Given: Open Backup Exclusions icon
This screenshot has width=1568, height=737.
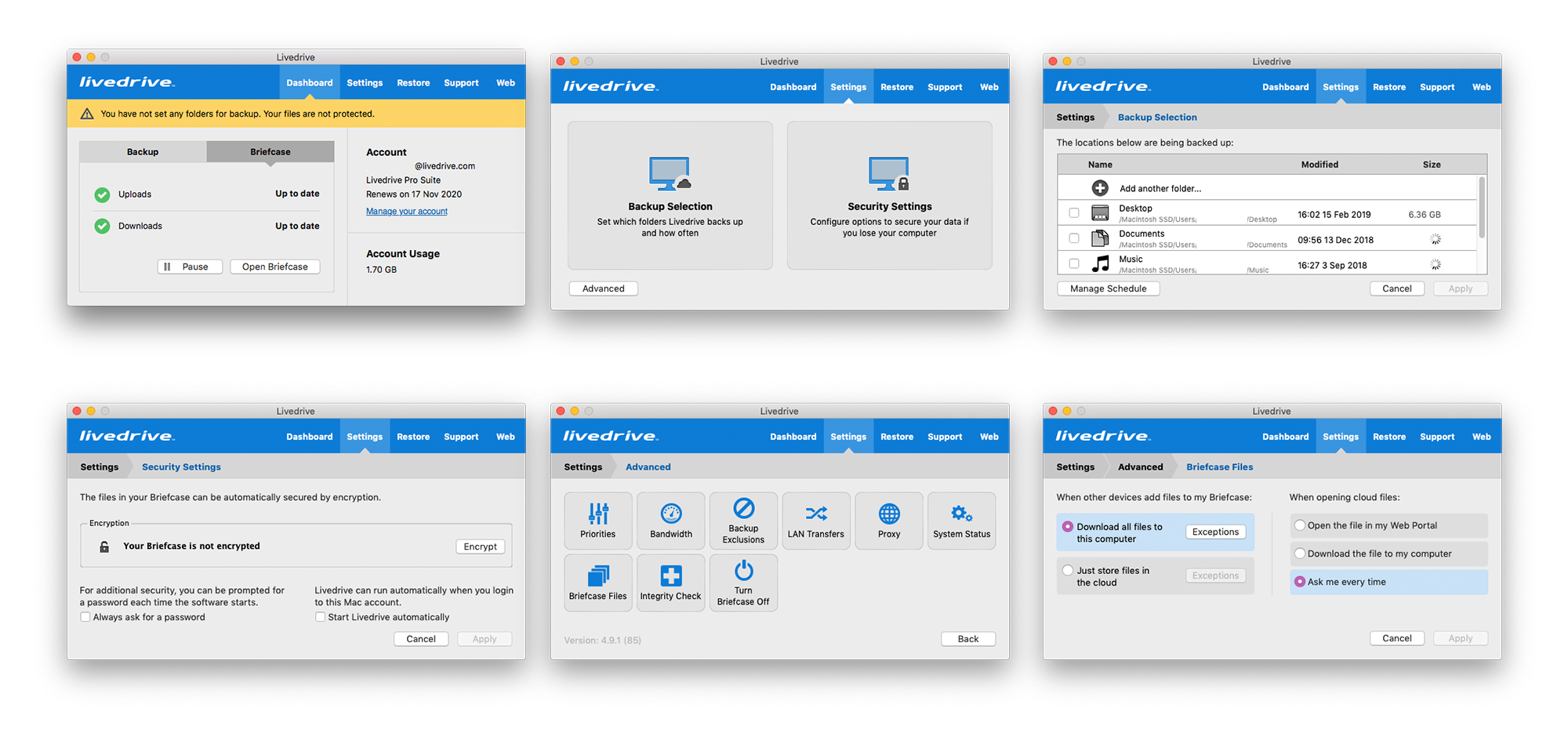Looking at the screenshot, I should pos(743,521).
